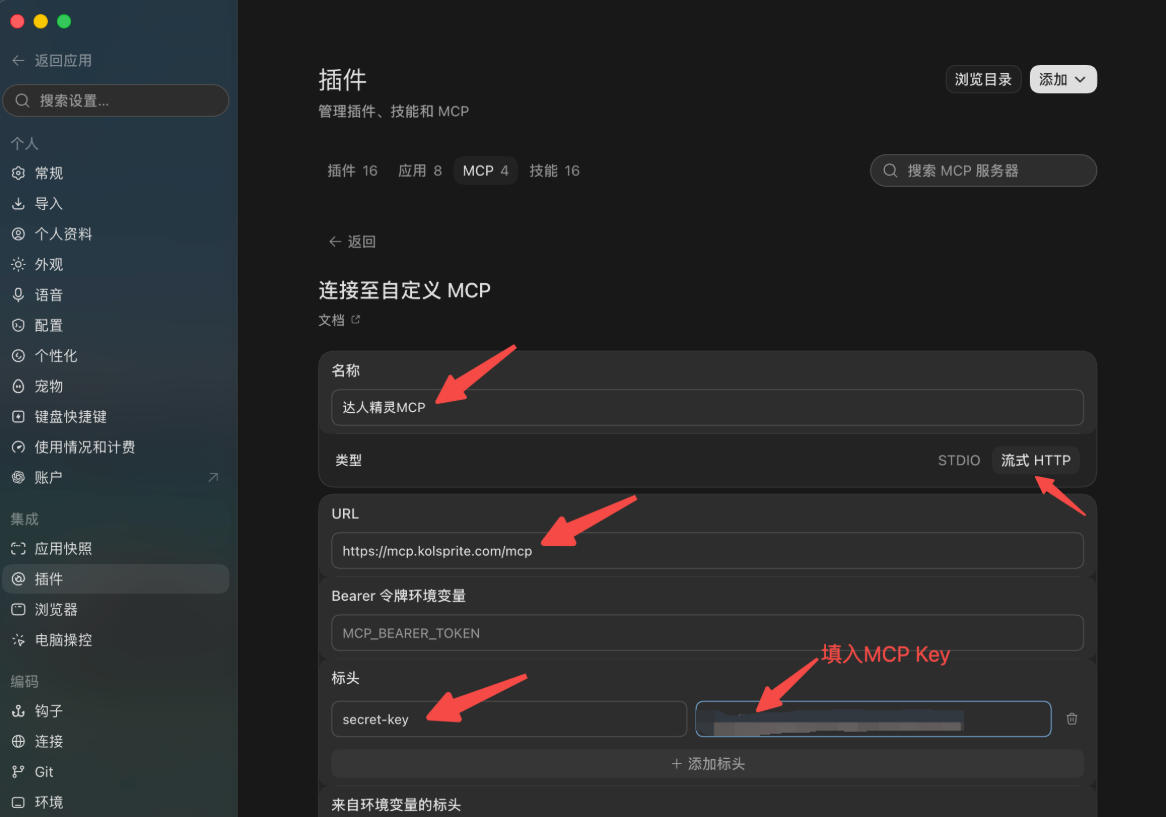This screenshot has height=817, width=1166.
Task: Switch to the 技能 16 tab
Action: pyautogui.click(x=554, y=171)
